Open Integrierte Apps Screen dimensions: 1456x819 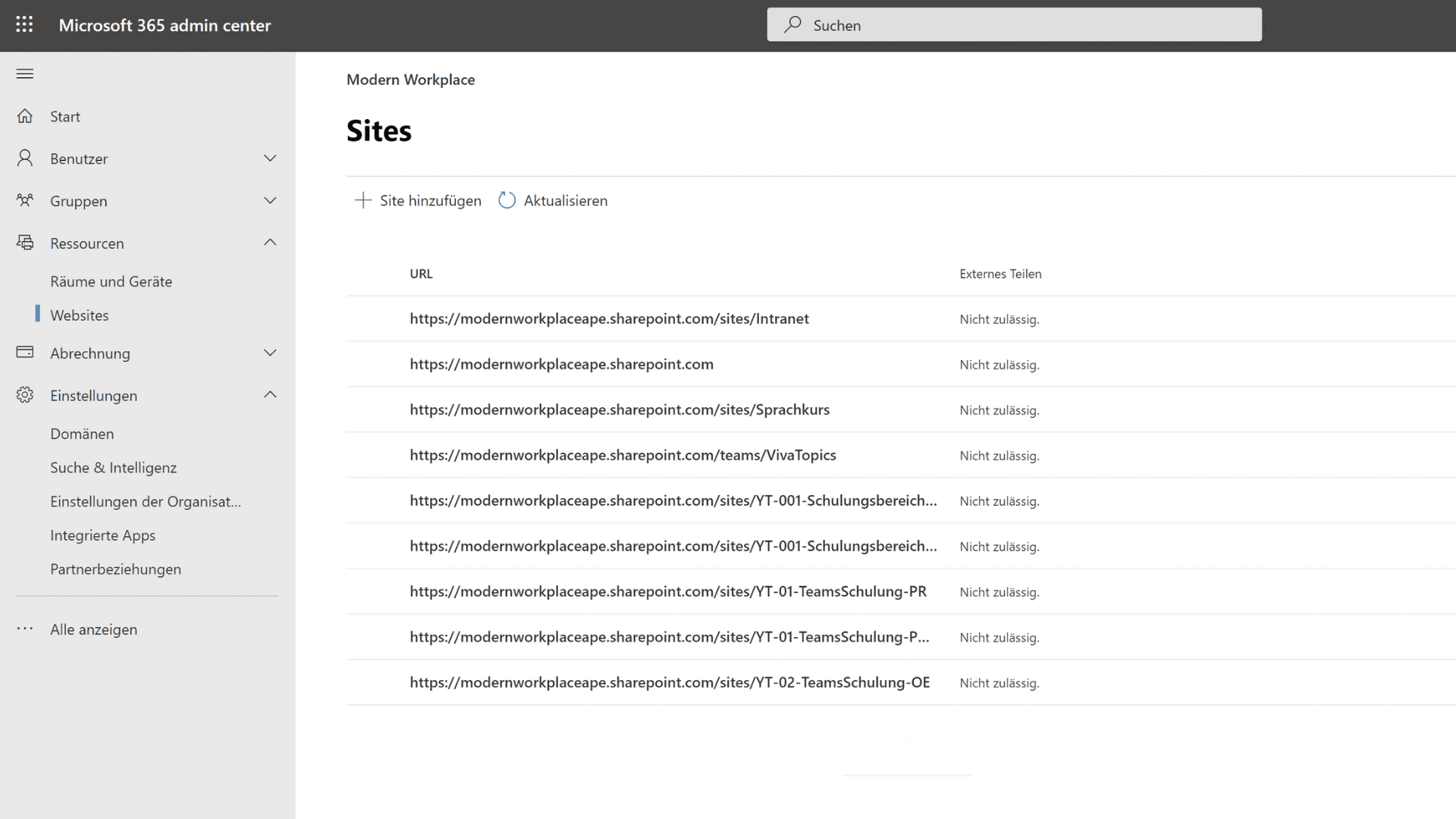pyautogui.click(x=102, y=535)
